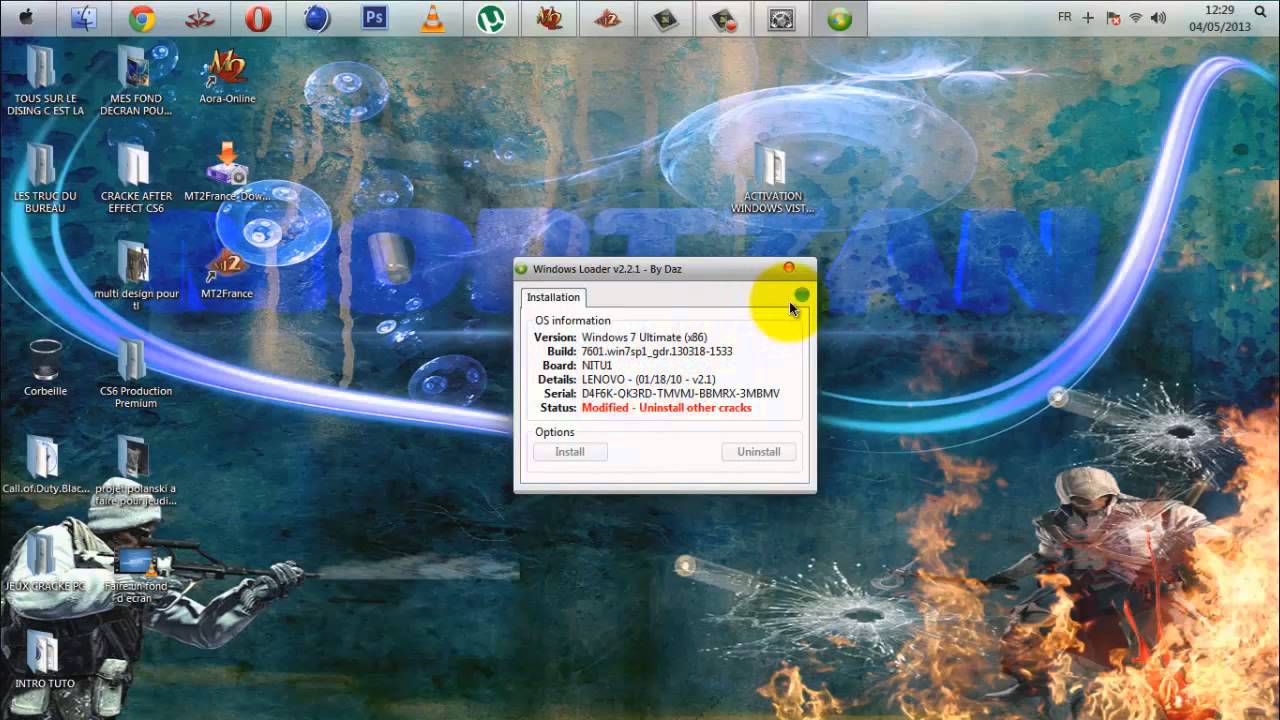Select the CS6 Production Premium folder
The width and height of the screenshot is (1280, 720).
135,374
